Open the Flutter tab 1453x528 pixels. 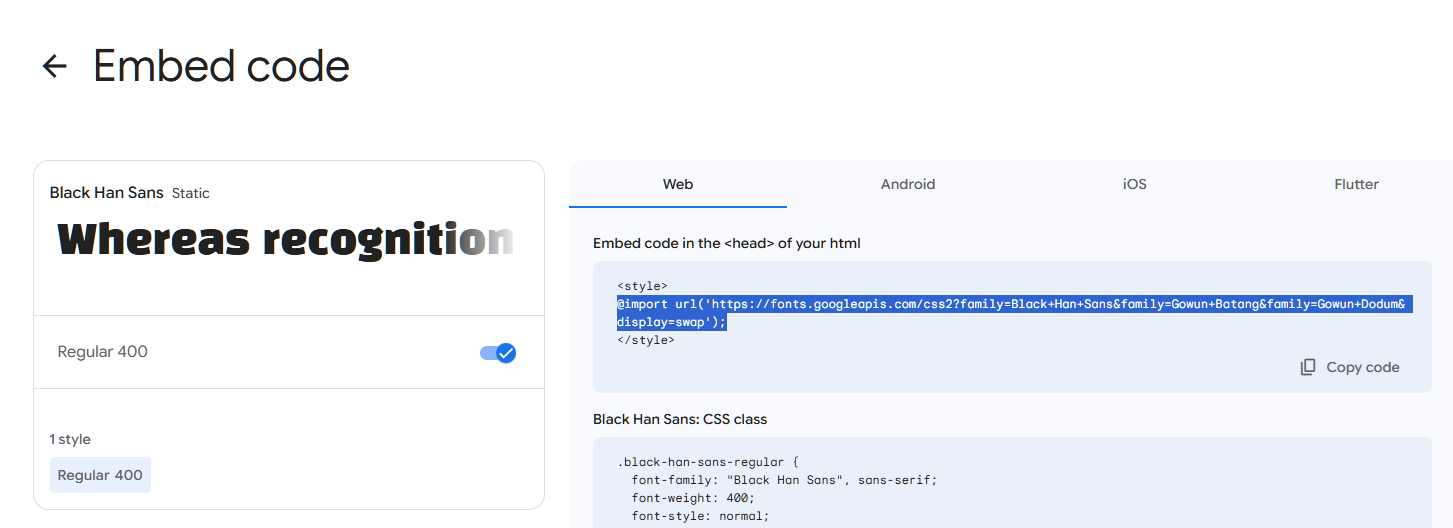(x=1356, y=184)
